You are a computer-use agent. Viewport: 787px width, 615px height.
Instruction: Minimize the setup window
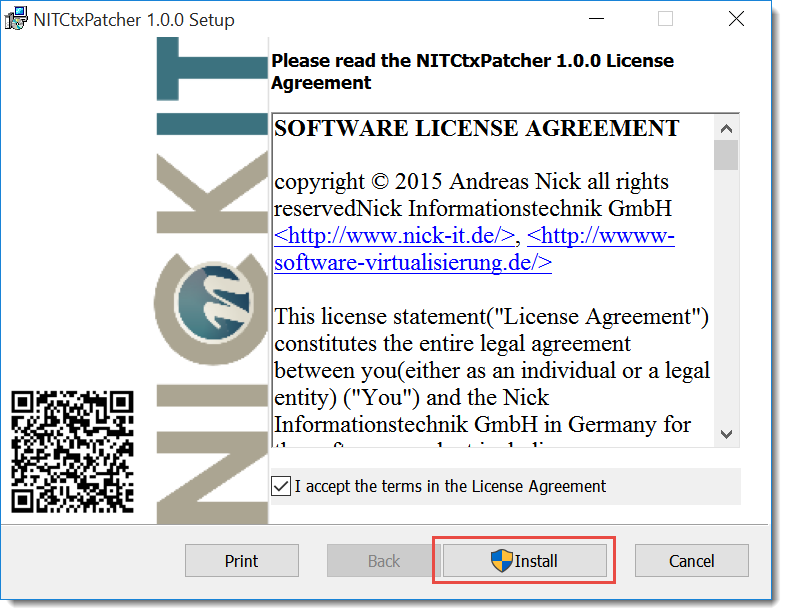tap(596, 19)
